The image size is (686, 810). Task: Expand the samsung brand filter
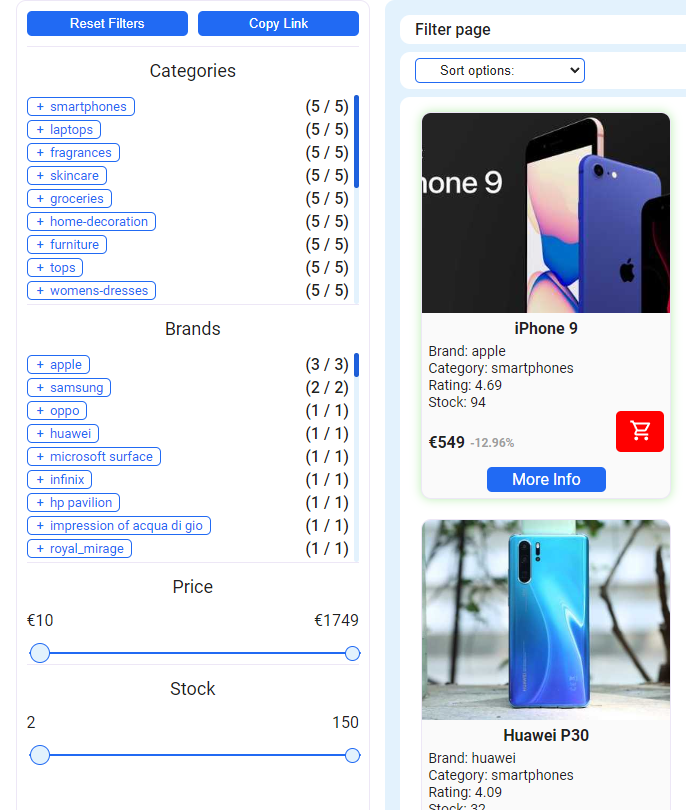coord(69,387)
